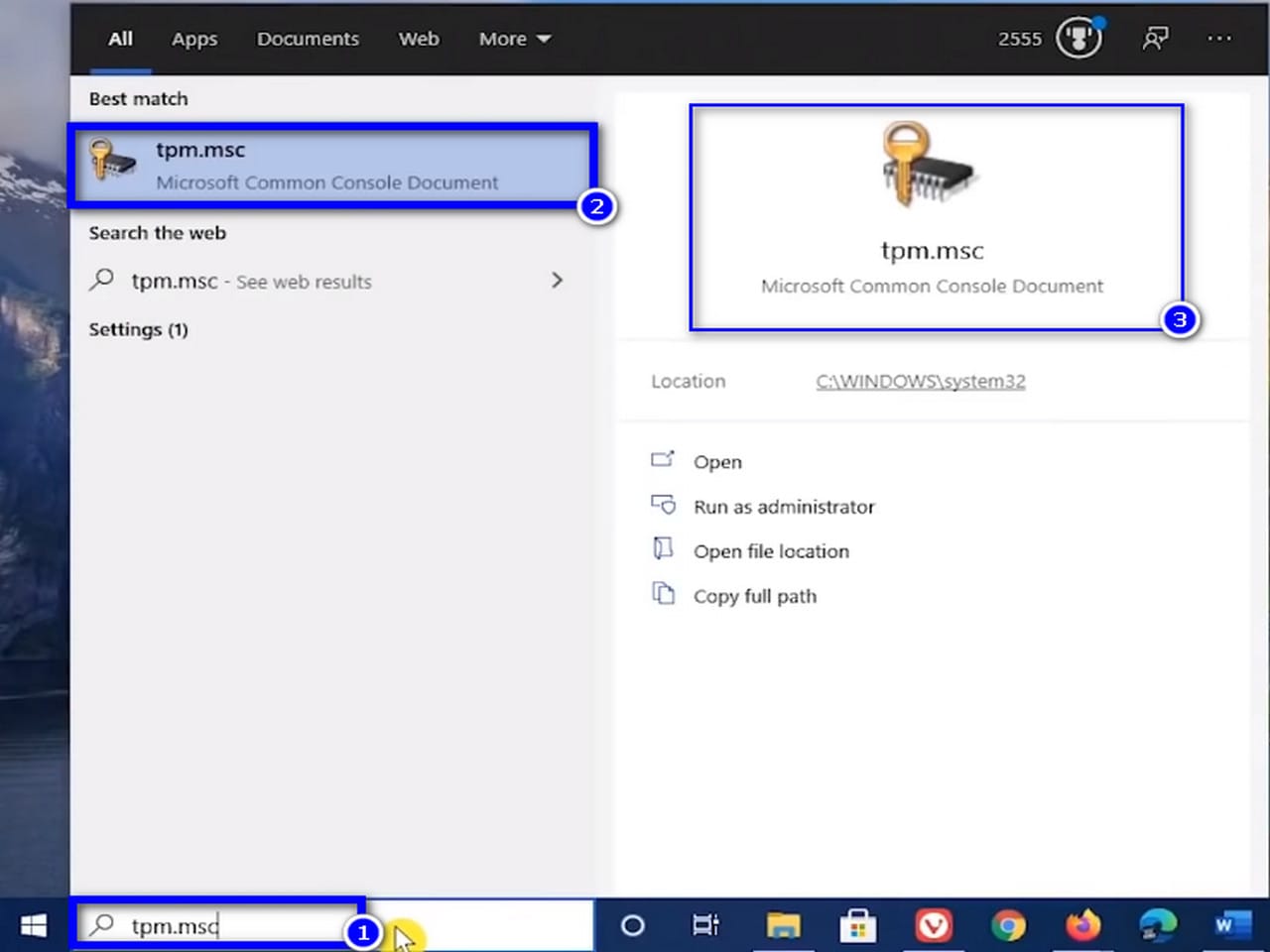1270x952 pixels.
Task: Open the Microsoft Rewards trophy icon
Action: (1079, 39)
